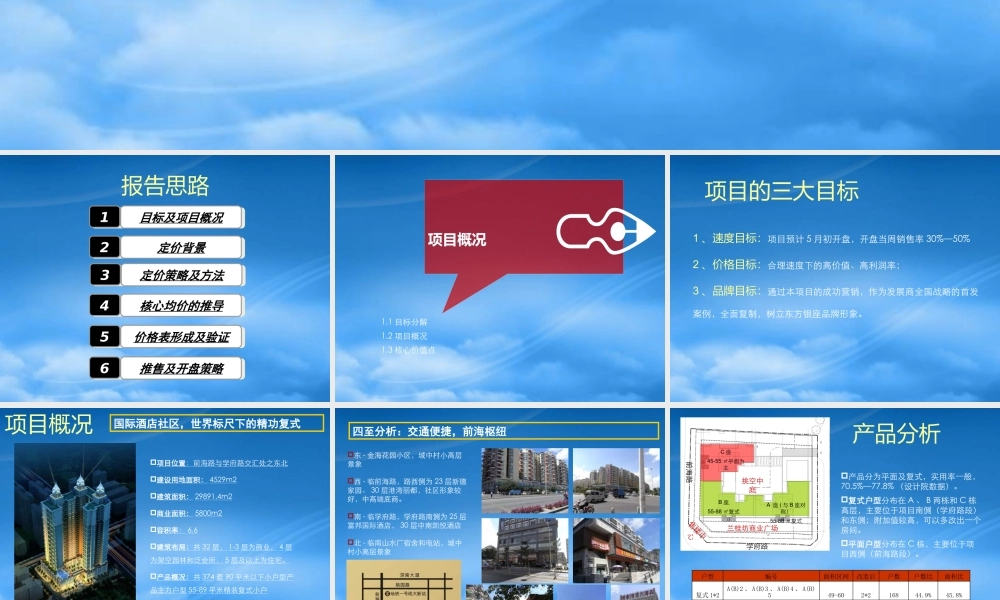The width and height of the screenshot is (1000, 600).
Task: Select the beige road map in 四至分析 slide
Action: 404,580
